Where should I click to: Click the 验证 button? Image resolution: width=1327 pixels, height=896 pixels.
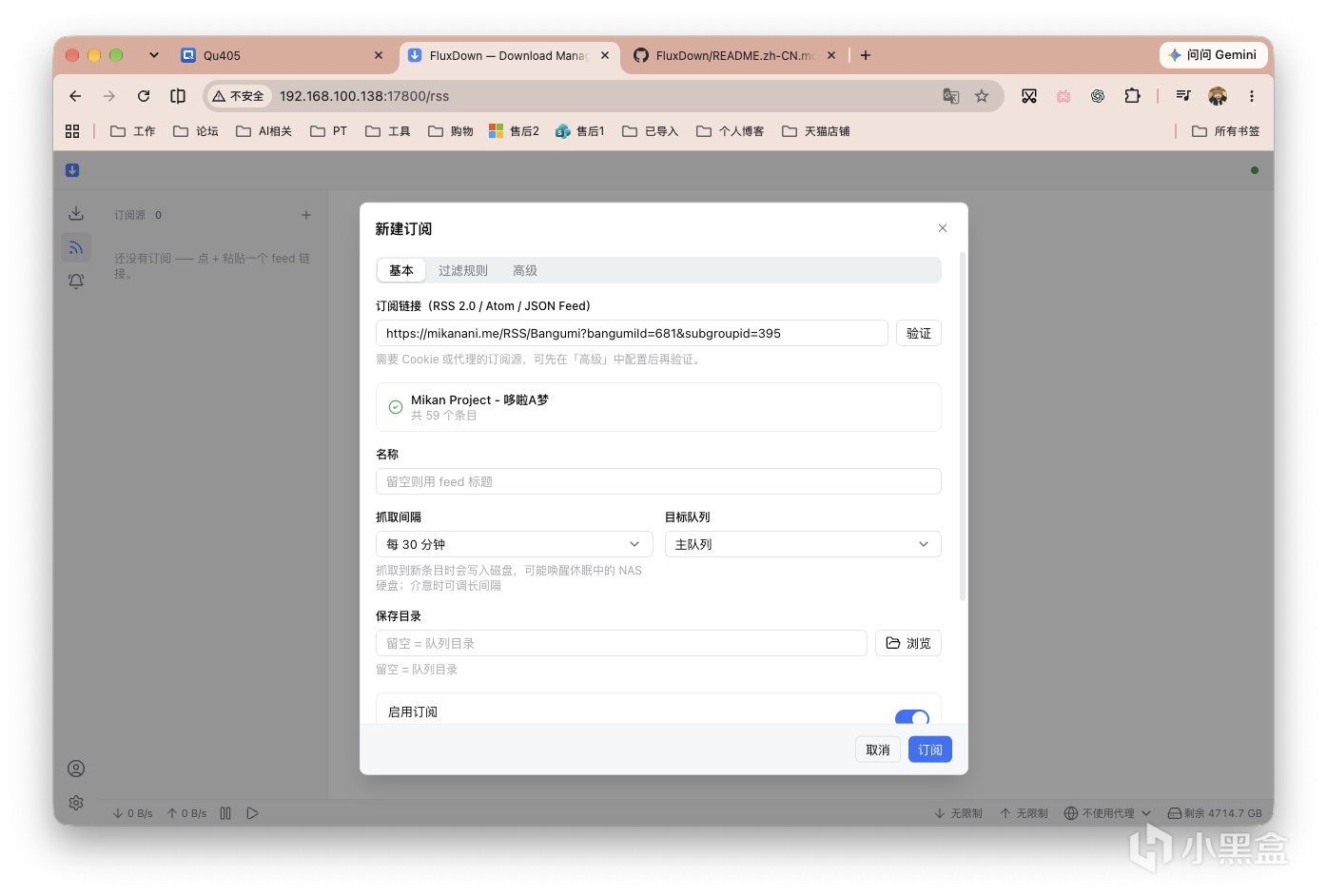[x=919, y=333]
